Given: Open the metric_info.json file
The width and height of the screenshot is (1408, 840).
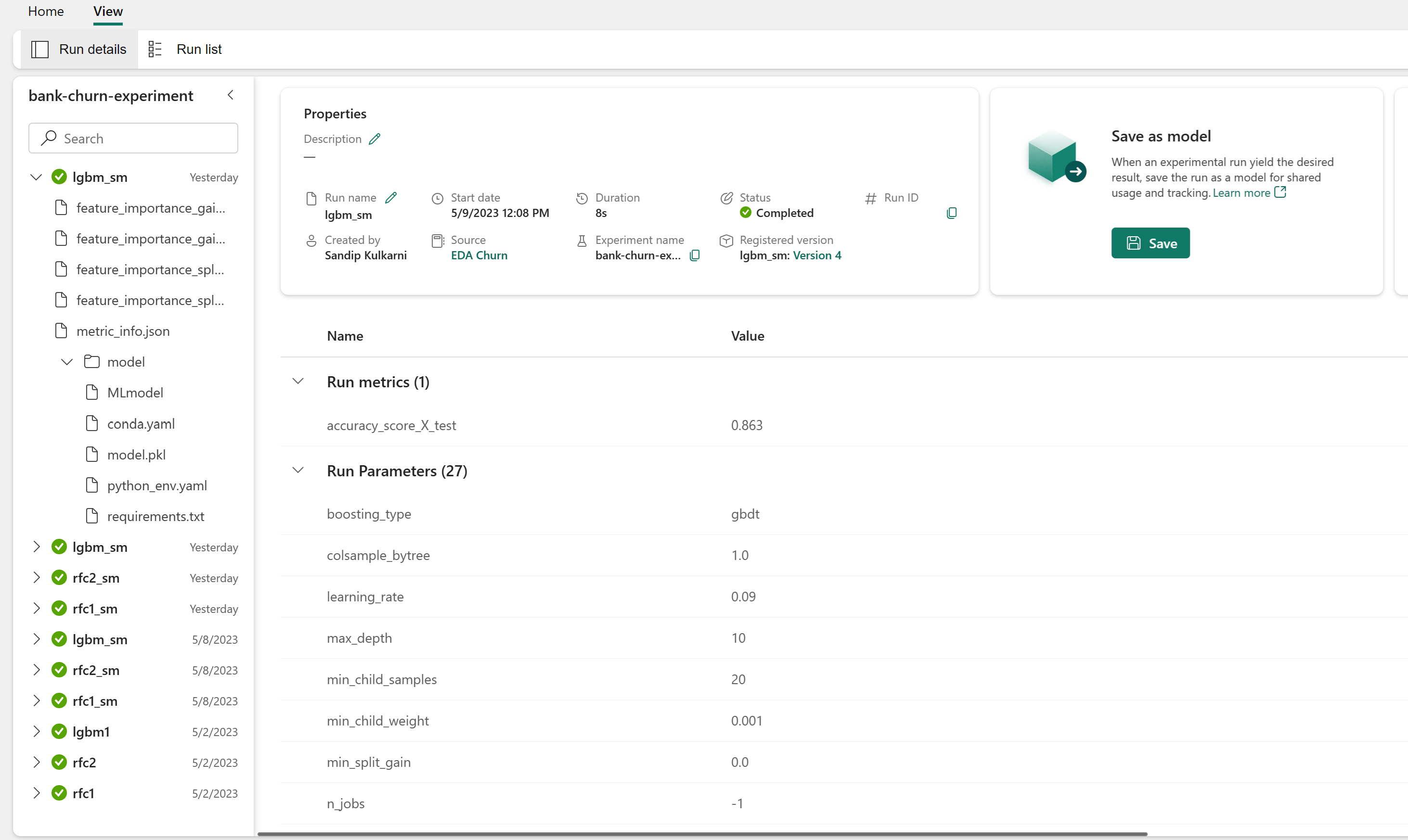Looking at the screenshot, I should (123, 331).
